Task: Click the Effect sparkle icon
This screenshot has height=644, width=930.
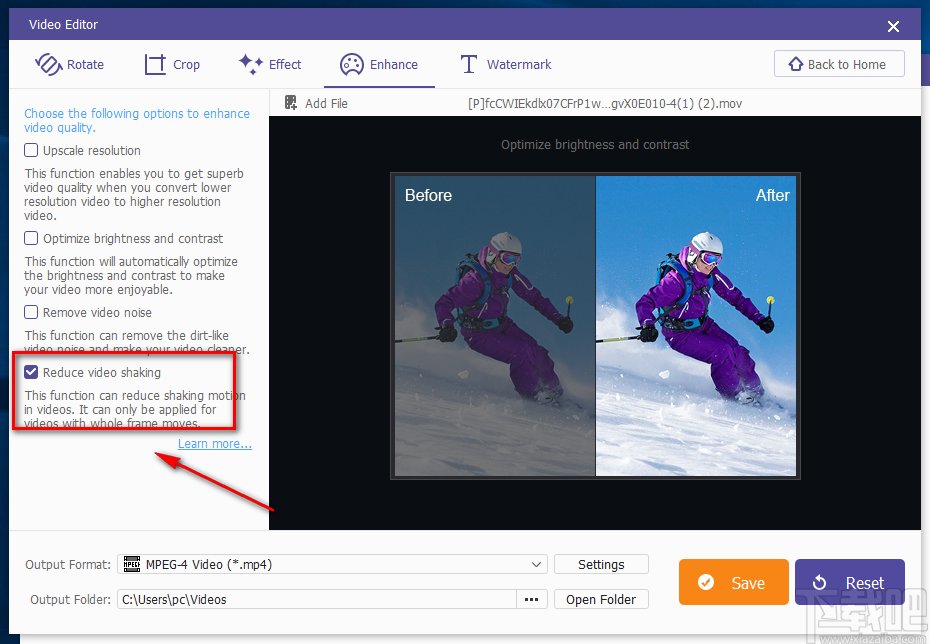Action: coord(250,63)
